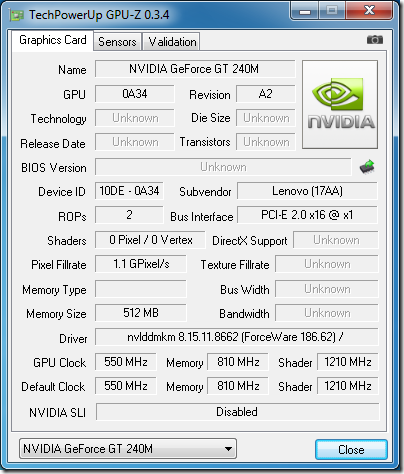Click the Default Clock field 550 MHz
404x474 pixels.
126,386
